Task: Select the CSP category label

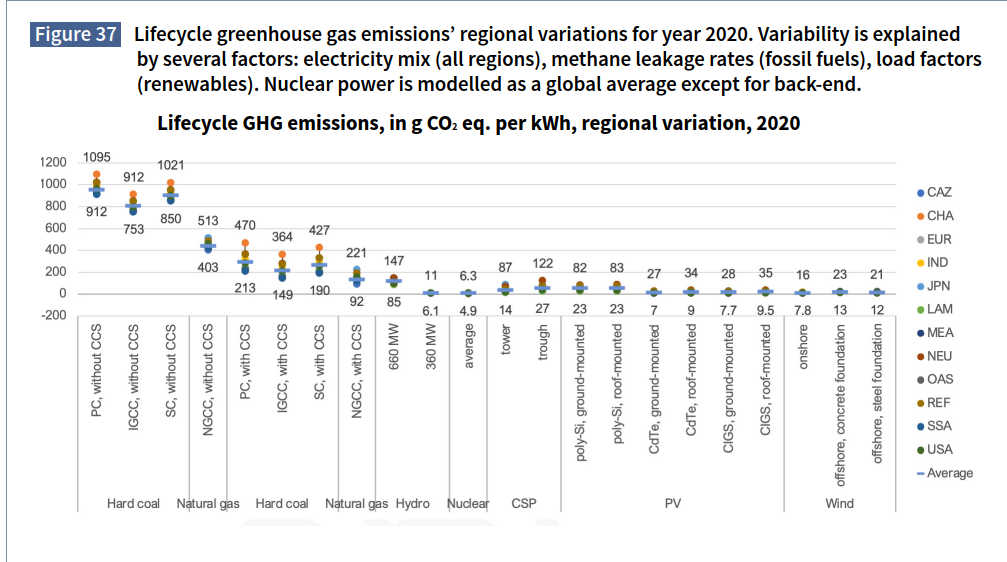Action: (524, 504)
